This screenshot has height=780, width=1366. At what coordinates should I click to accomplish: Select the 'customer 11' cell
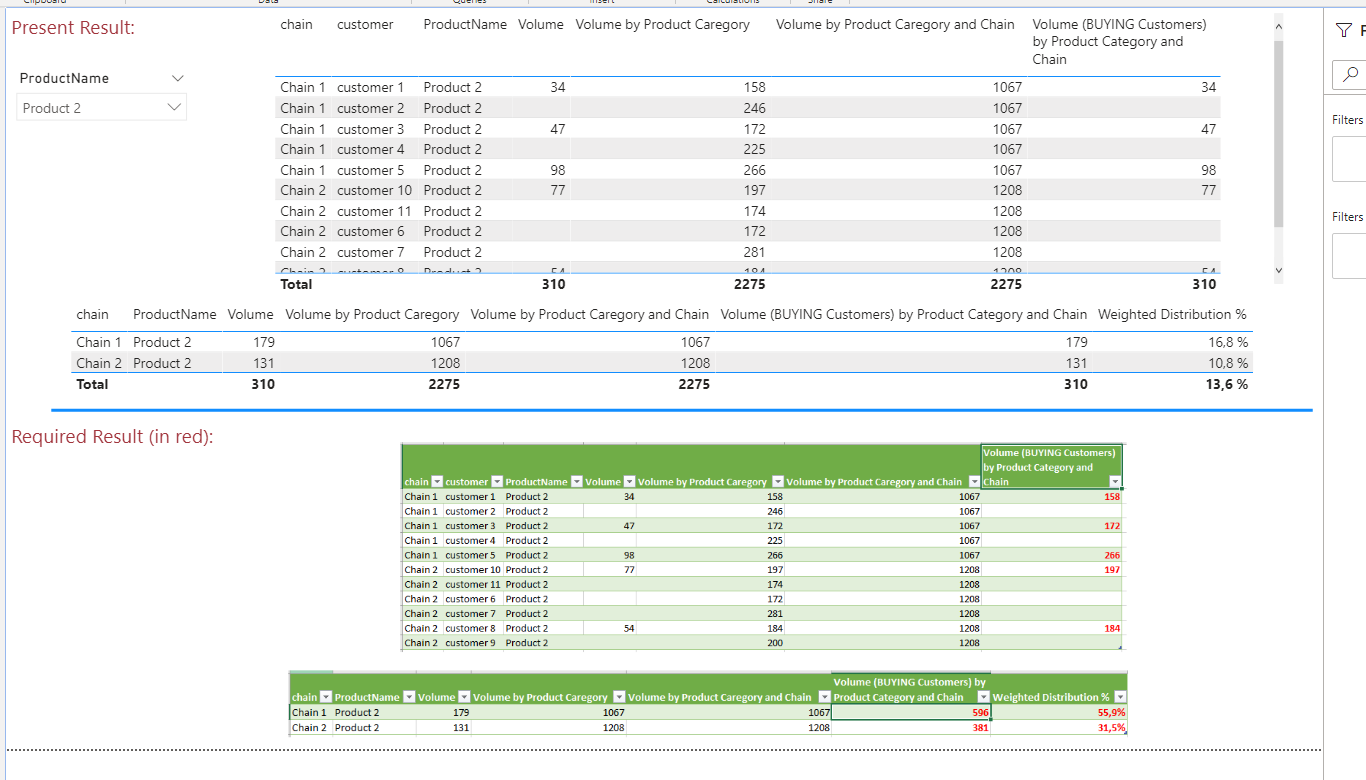(x=374, y=211)
